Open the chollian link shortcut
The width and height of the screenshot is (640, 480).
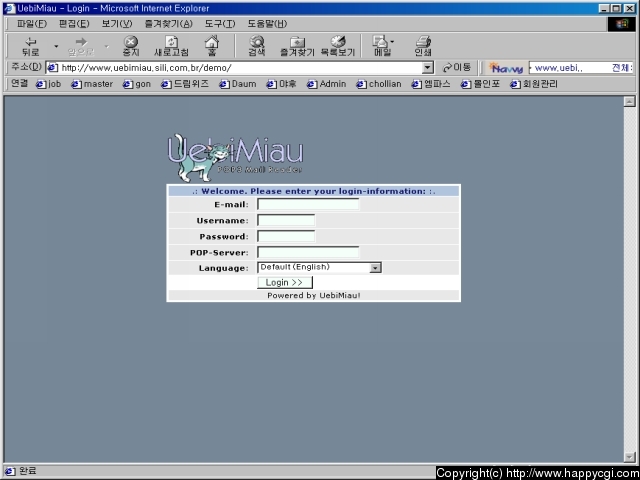coord(379,84)
